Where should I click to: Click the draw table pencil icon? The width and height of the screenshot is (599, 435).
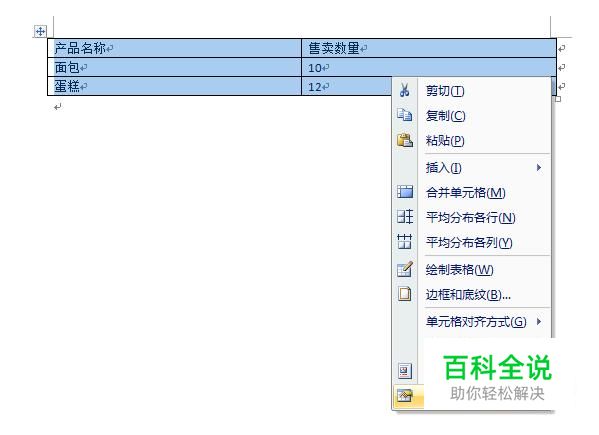tap(405, 269)
